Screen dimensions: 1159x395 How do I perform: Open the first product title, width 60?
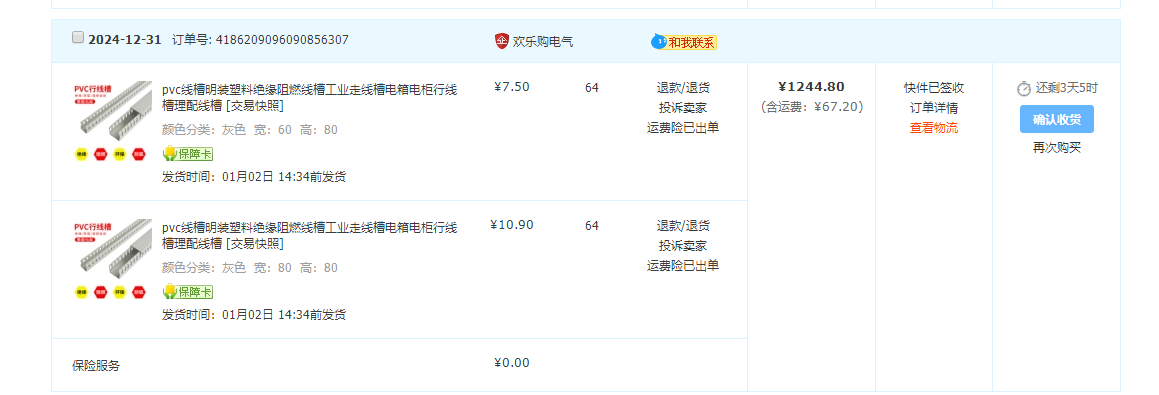[310, 98]
